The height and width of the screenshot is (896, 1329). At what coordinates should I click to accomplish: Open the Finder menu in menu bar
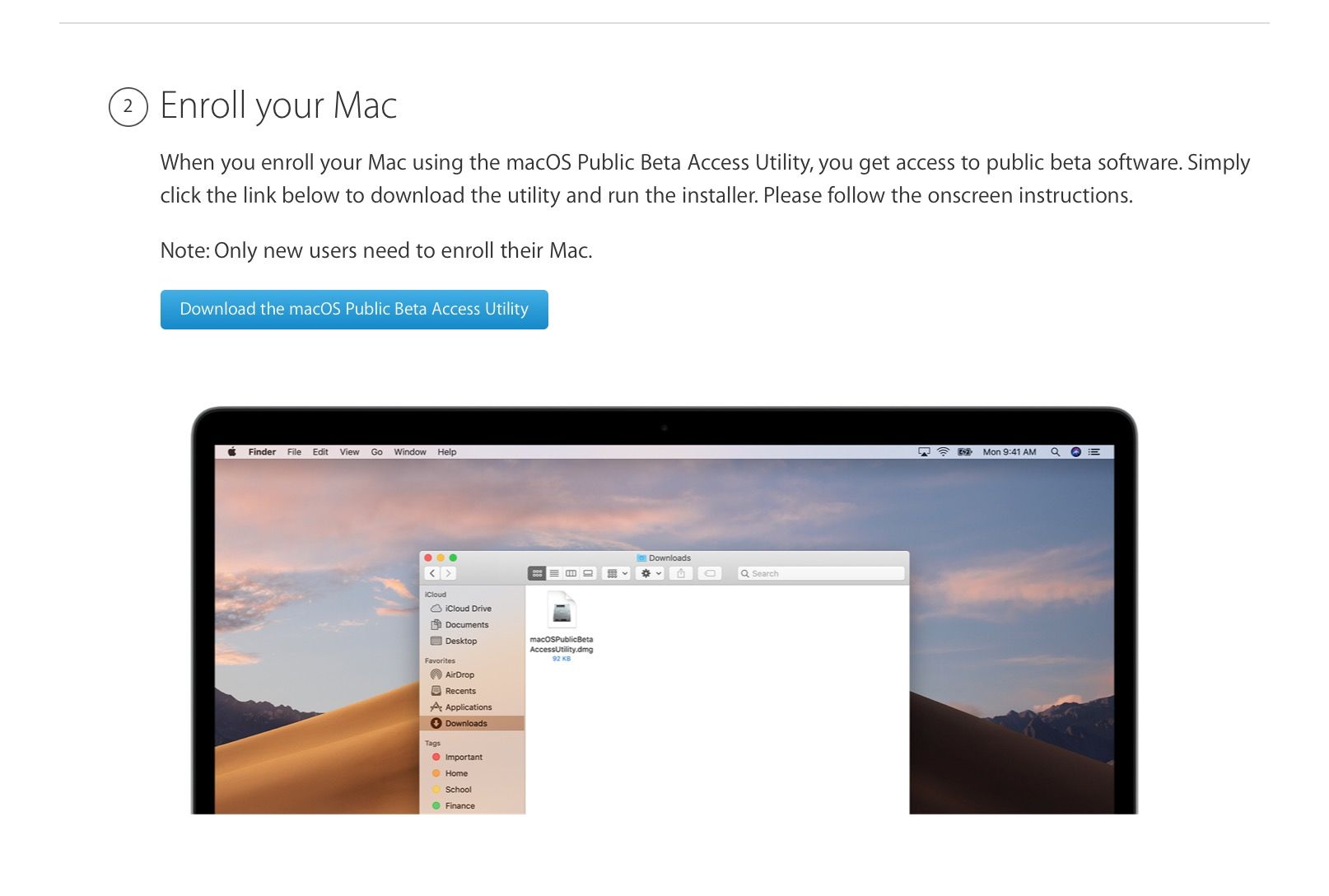(262, 452)
